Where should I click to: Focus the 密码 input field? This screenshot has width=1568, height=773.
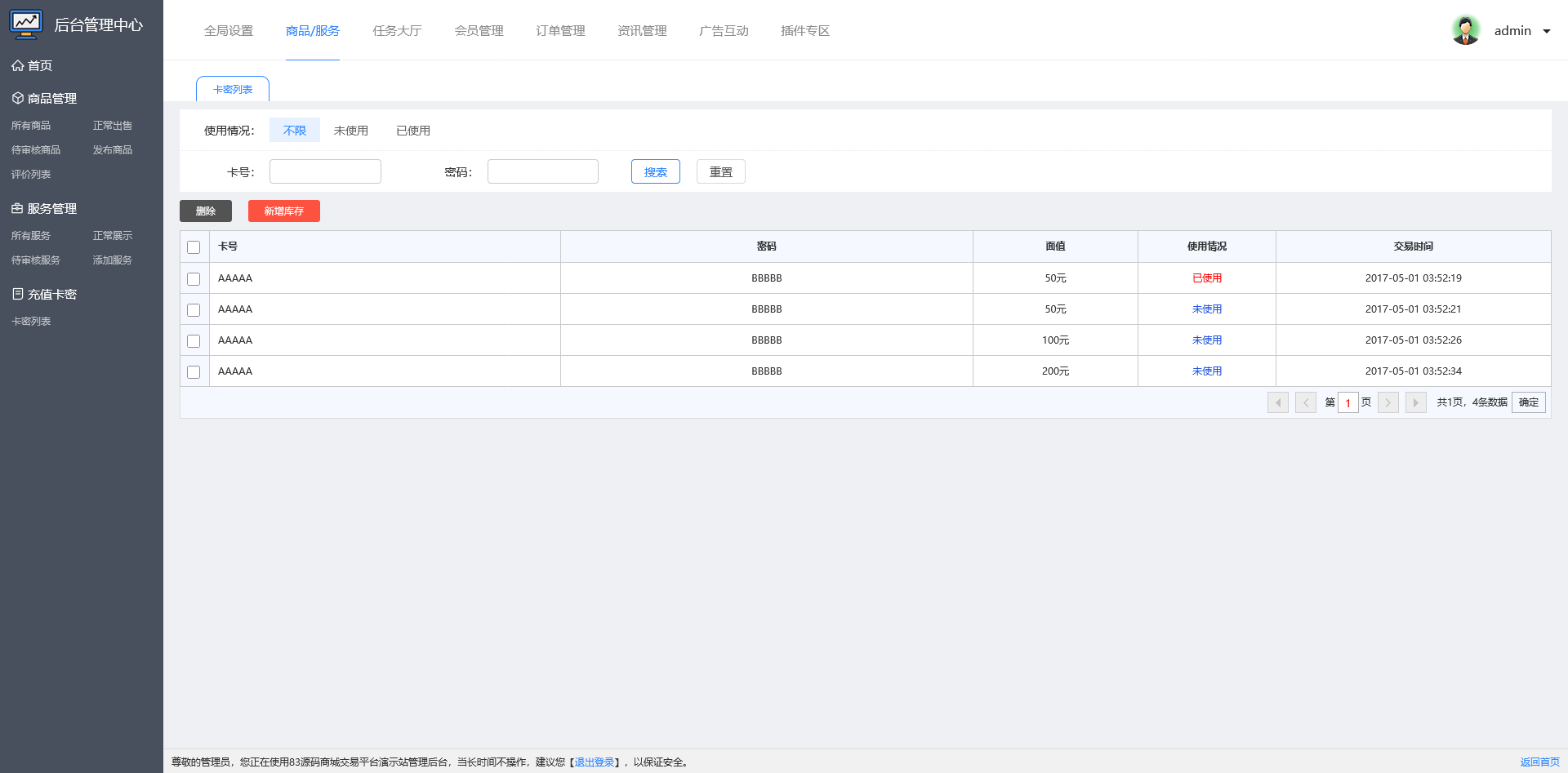pyautogui.click(x=543, y=171)
